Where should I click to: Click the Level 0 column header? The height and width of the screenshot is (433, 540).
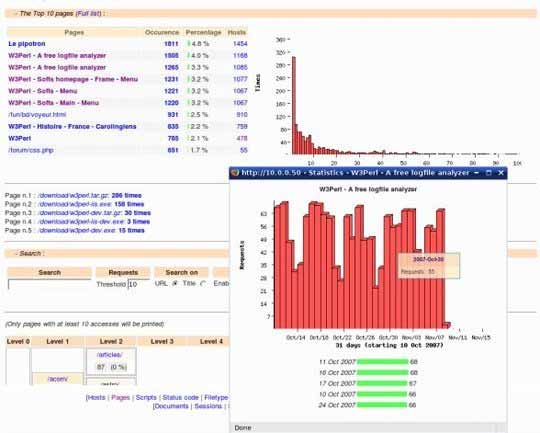click(18, 341)
